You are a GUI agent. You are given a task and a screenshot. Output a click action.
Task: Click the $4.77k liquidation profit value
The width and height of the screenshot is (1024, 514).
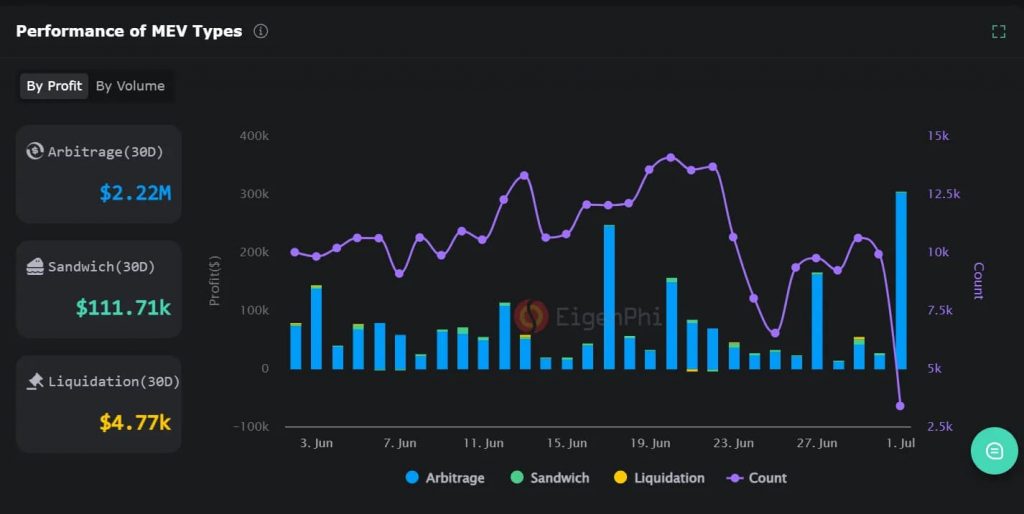click(x=135, y=422)
